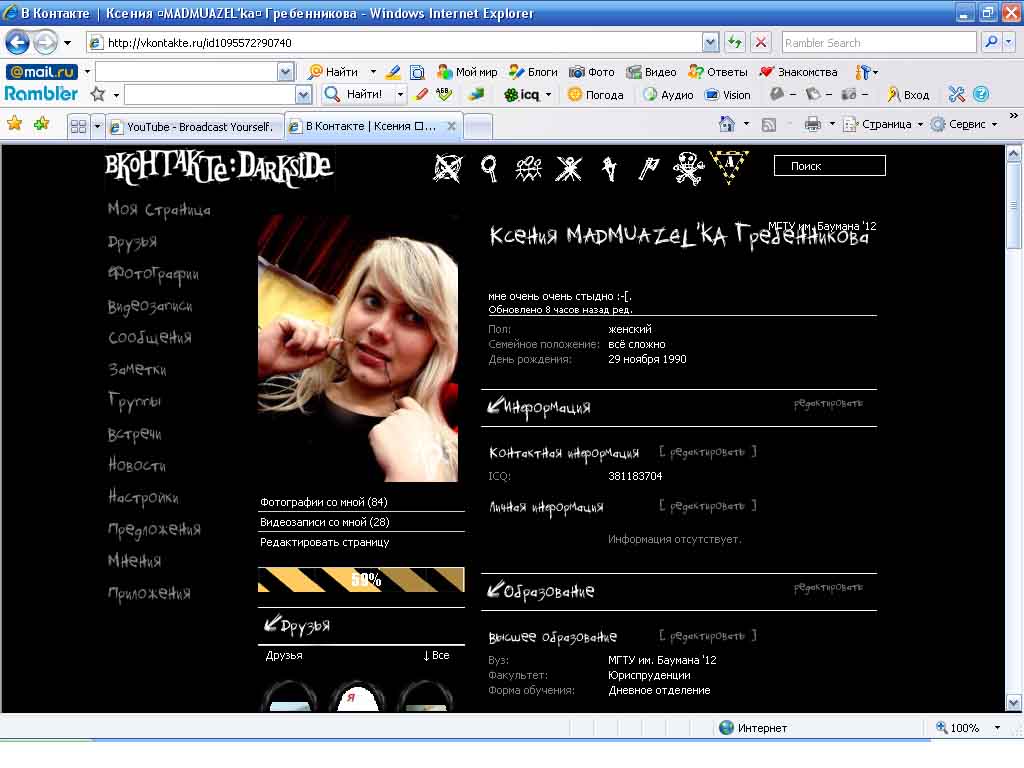Click the Home icon in command bar
The height and width of the screenshot is (768, 1024).
click(726, 123)
